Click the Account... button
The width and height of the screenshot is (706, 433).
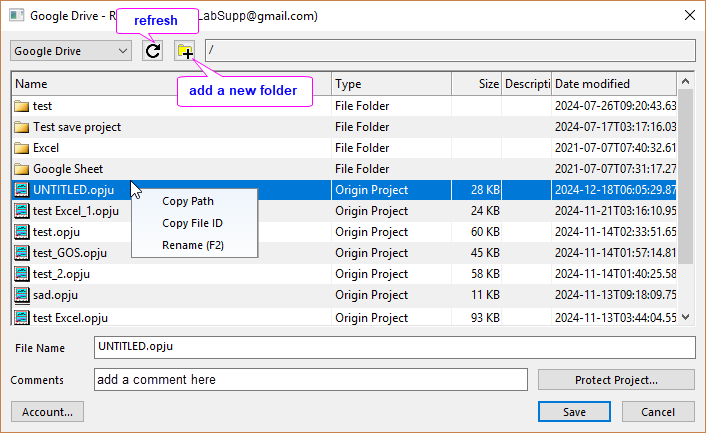pos(47,412)
